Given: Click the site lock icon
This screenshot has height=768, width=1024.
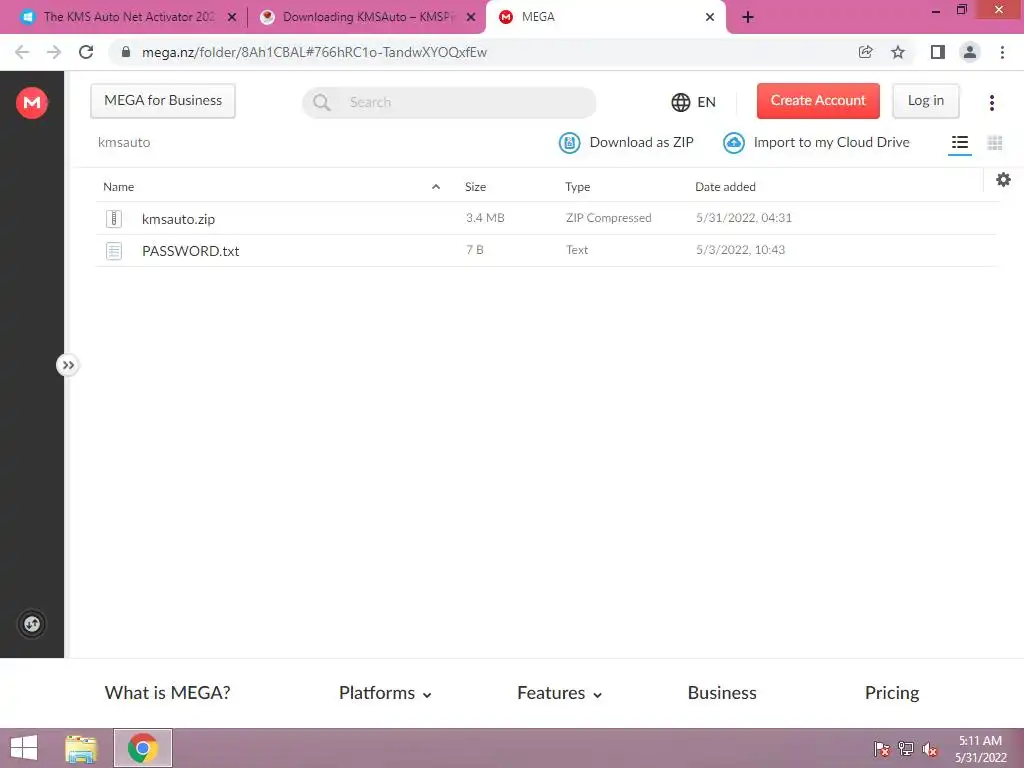Looking at the screenshot, I should point(126,52).
